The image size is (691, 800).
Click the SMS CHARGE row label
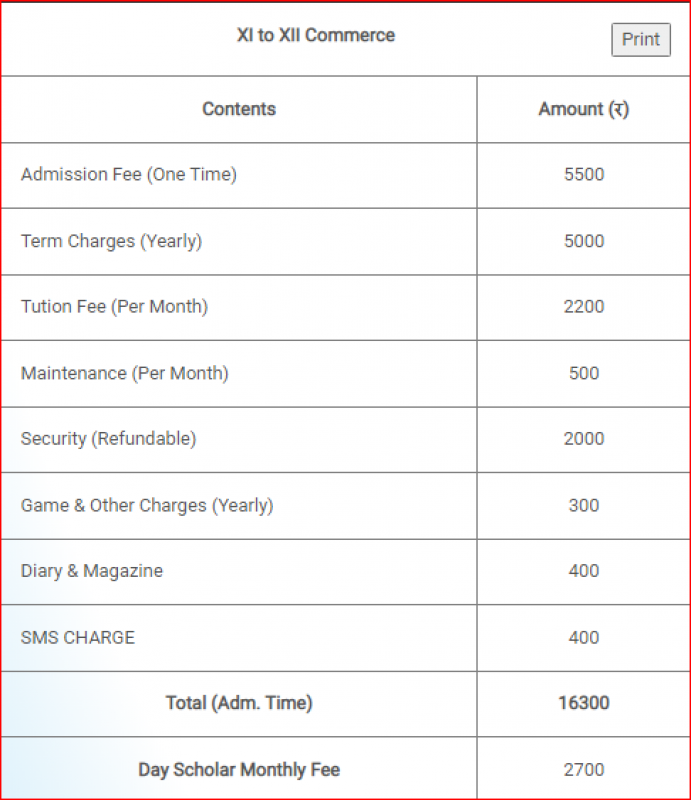point(78,637)
